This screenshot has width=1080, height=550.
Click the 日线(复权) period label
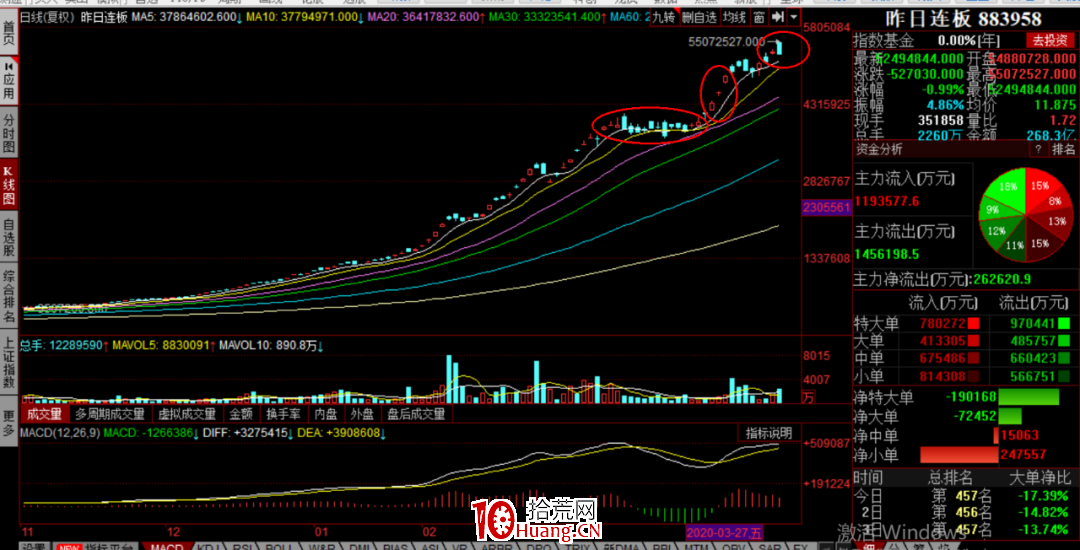point(48,17)
